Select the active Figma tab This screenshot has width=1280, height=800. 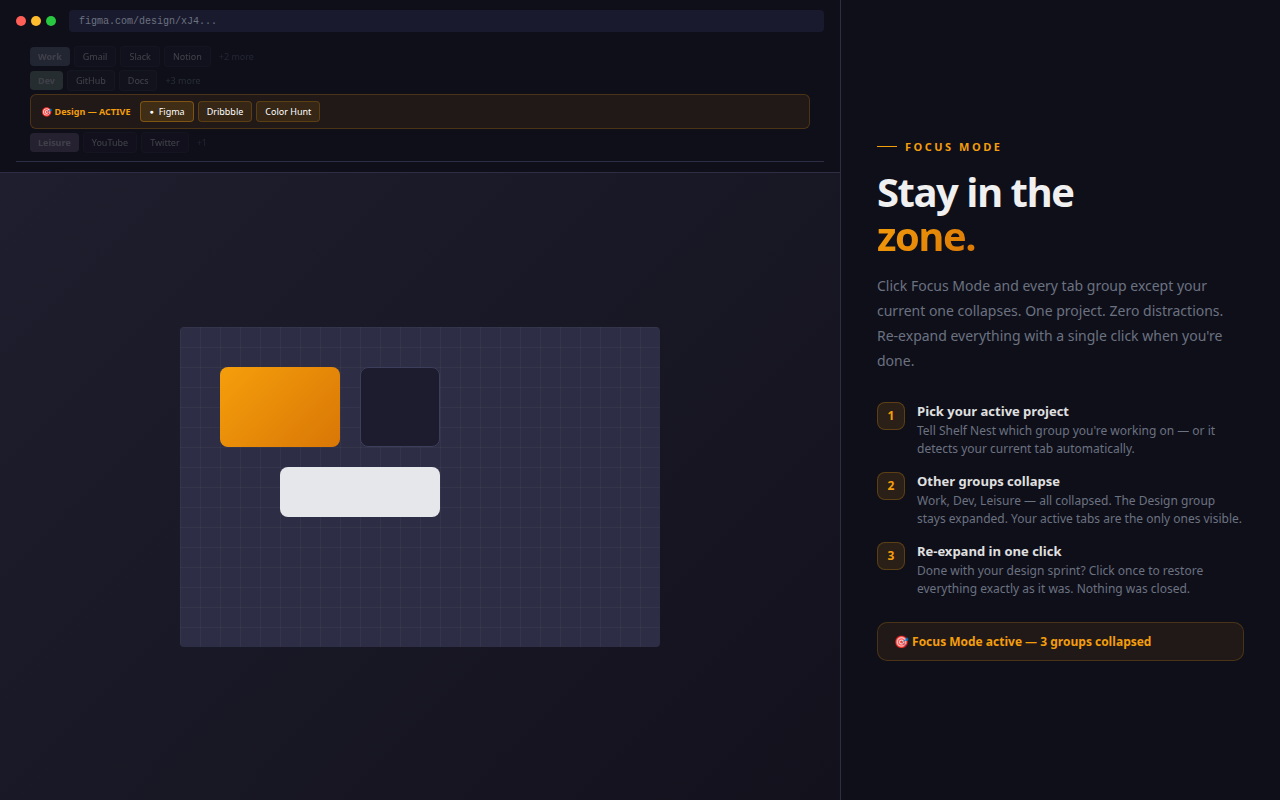(x=167, y=112)
